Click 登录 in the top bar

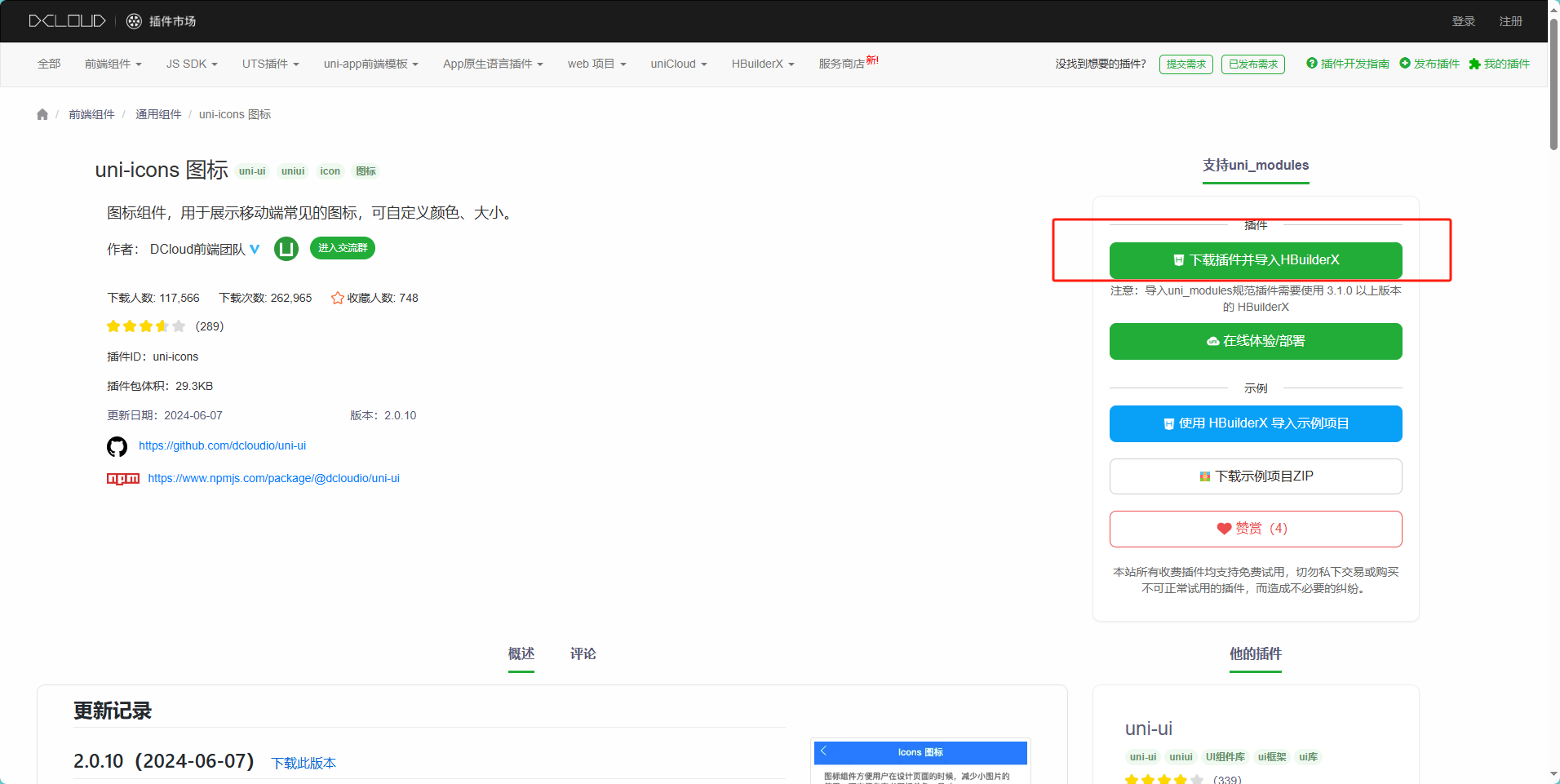(1464, 21)
